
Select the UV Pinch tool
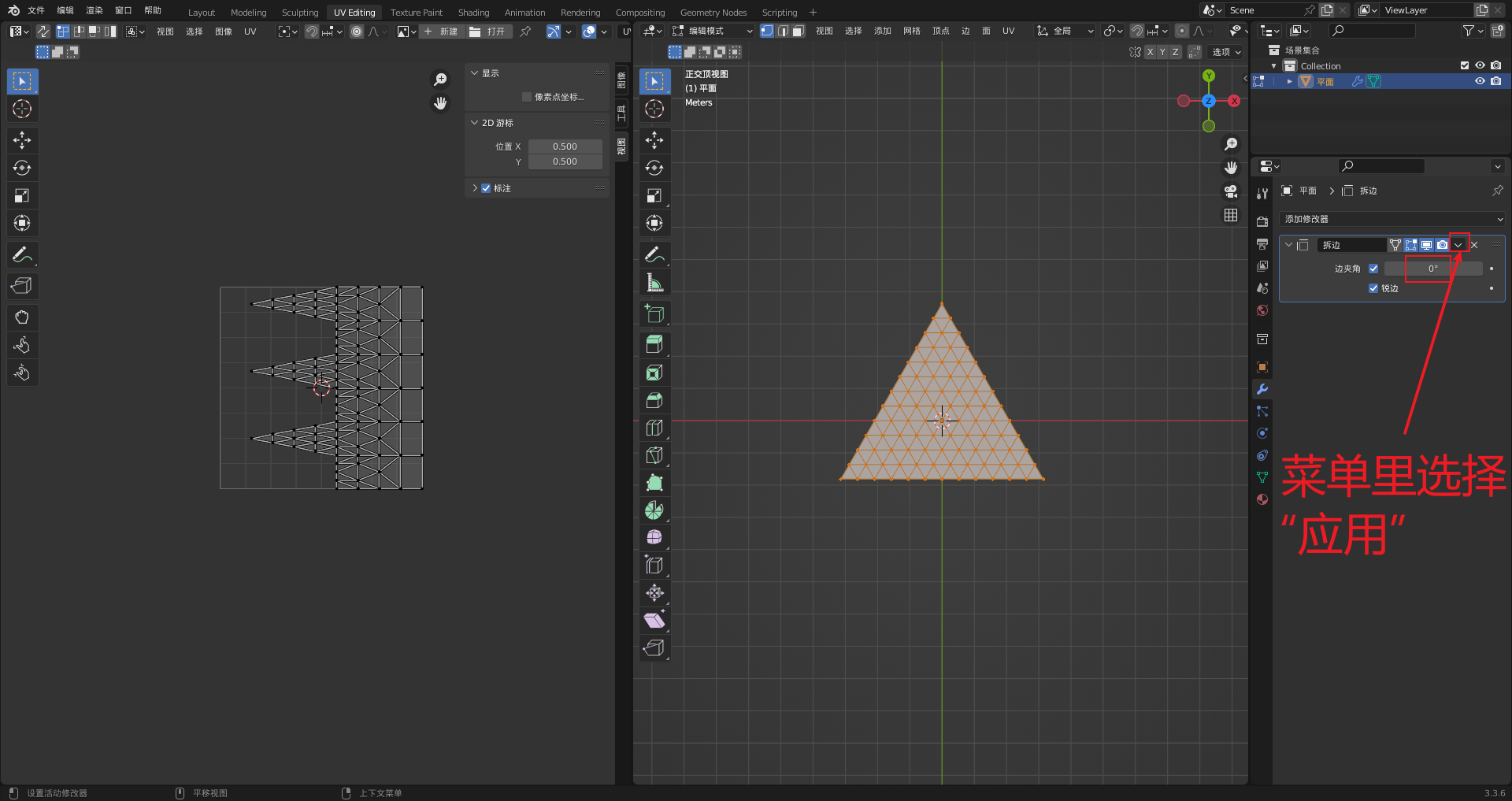[22, 373]
